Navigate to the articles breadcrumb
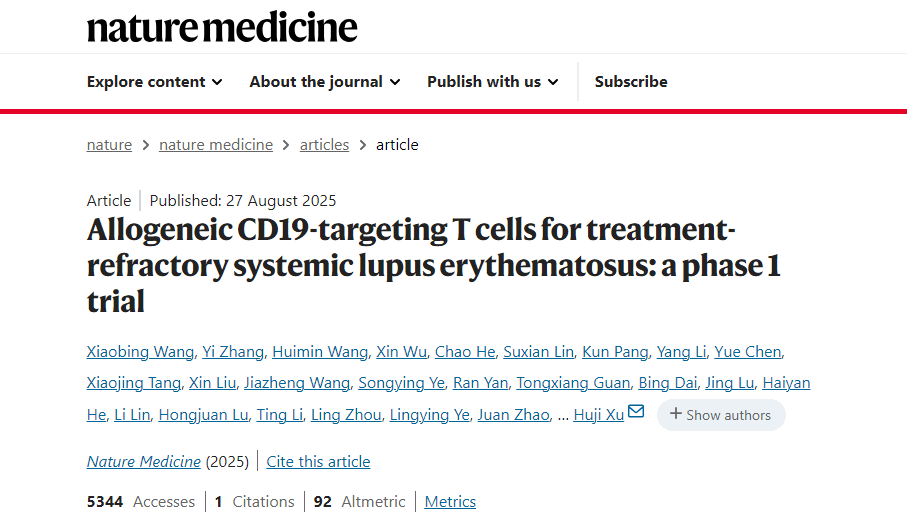Screen dimensions: 907x532 point(324,145)
